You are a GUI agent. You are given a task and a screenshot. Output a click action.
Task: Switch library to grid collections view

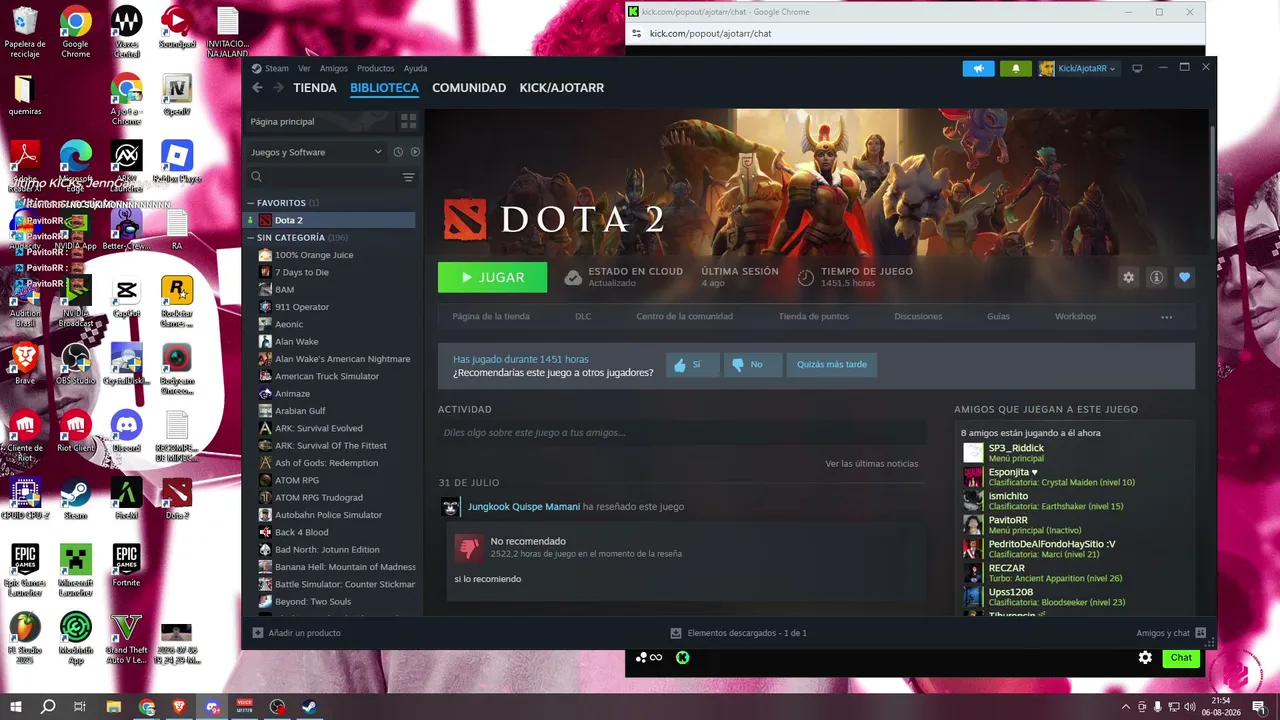408,121
